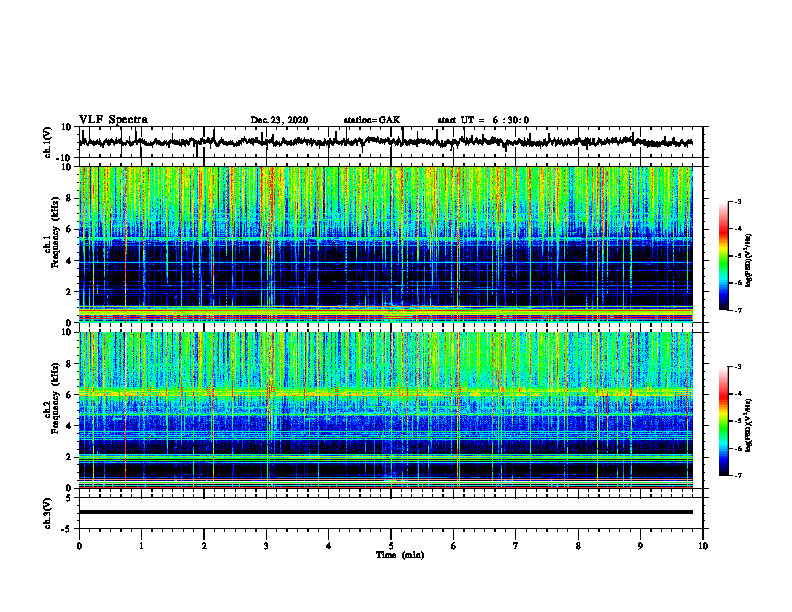Viewport: 792px width, 612px height.
Task: Click time axis tick label "9"
Action: tap(640, 546)
